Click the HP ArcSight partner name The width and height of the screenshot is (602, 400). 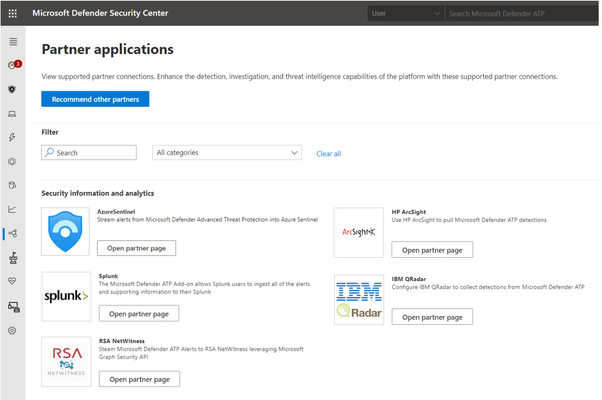click(408, 212)
